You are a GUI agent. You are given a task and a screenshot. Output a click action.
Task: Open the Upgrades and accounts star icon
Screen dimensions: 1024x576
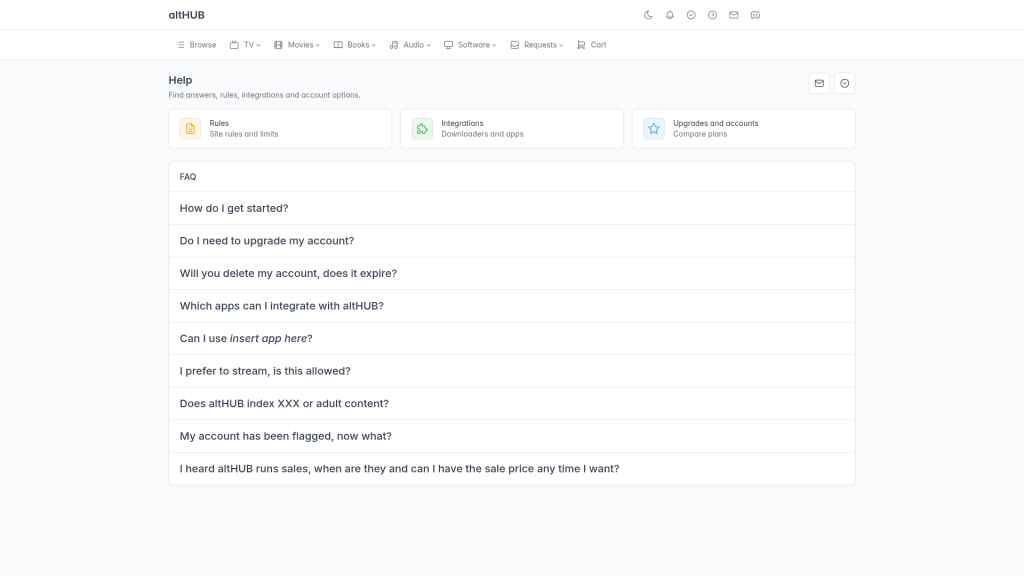[x=654, y=129]
